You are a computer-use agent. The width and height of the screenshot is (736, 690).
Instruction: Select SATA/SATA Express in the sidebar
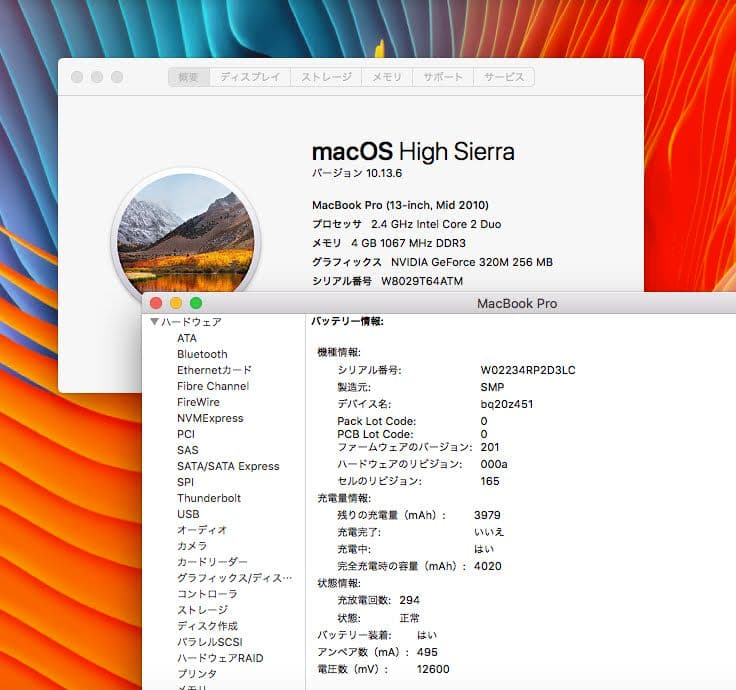click(228, 466)
